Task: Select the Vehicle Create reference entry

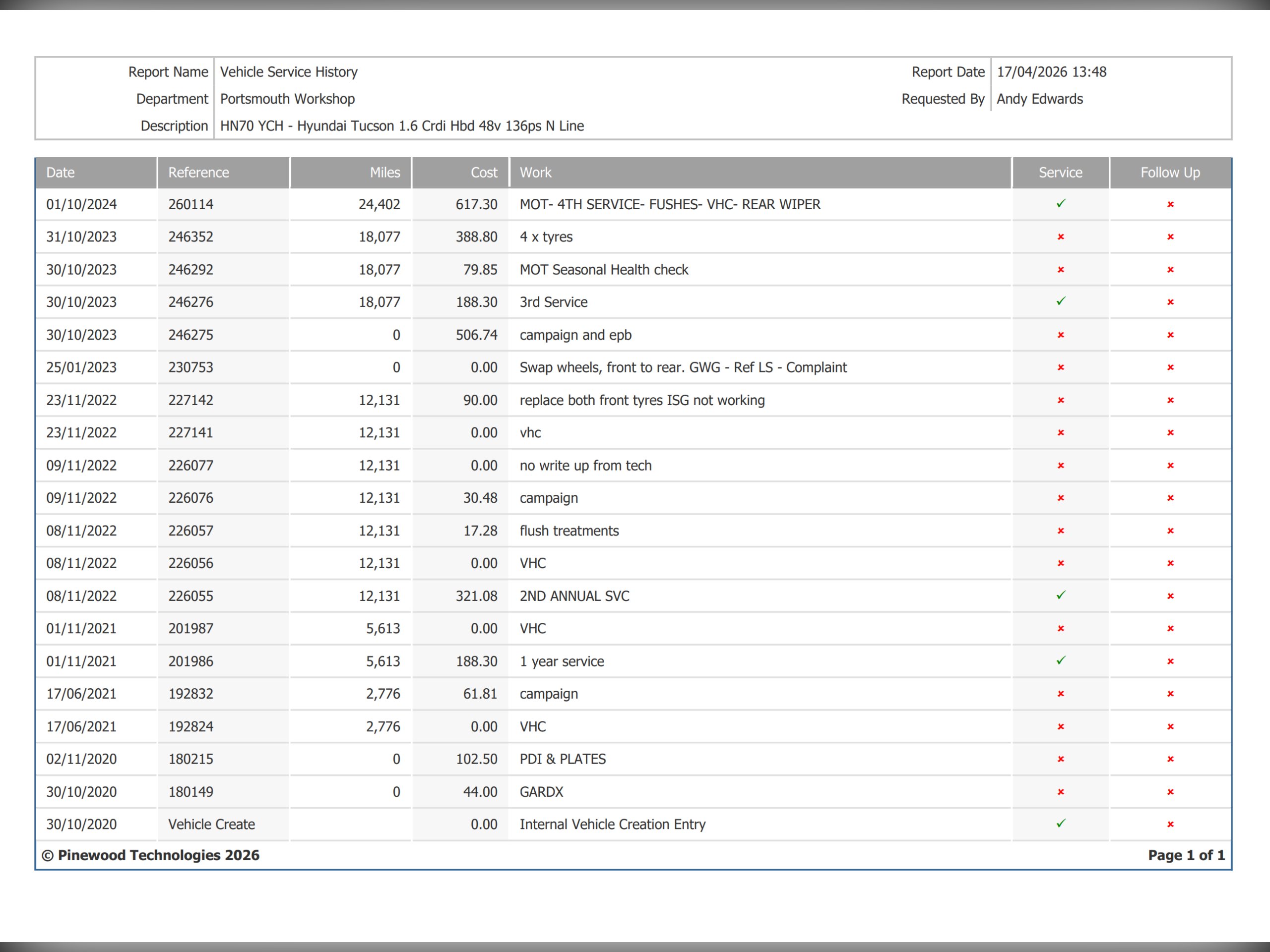Action: 211,824
